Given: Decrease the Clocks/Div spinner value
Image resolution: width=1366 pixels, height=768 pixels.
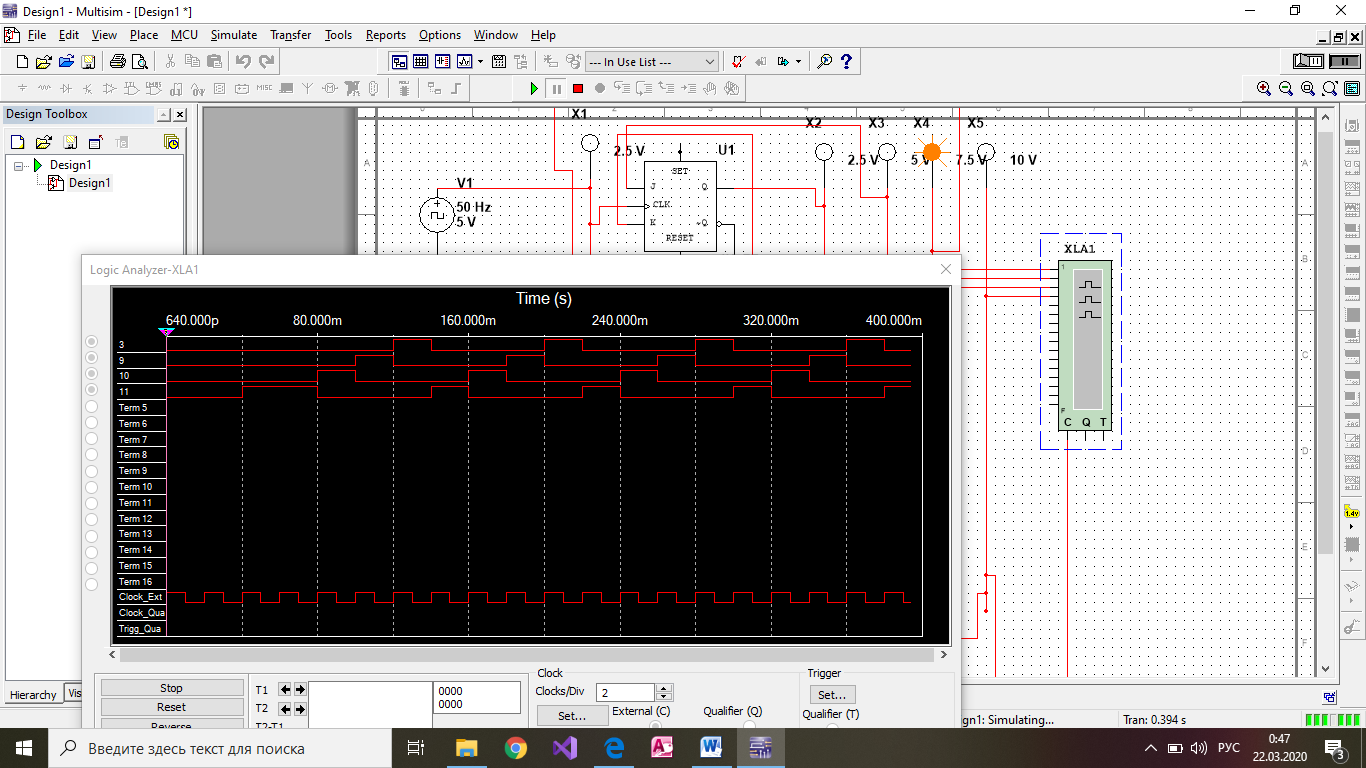Looking at the screenshot, I should tap(665, 697).
